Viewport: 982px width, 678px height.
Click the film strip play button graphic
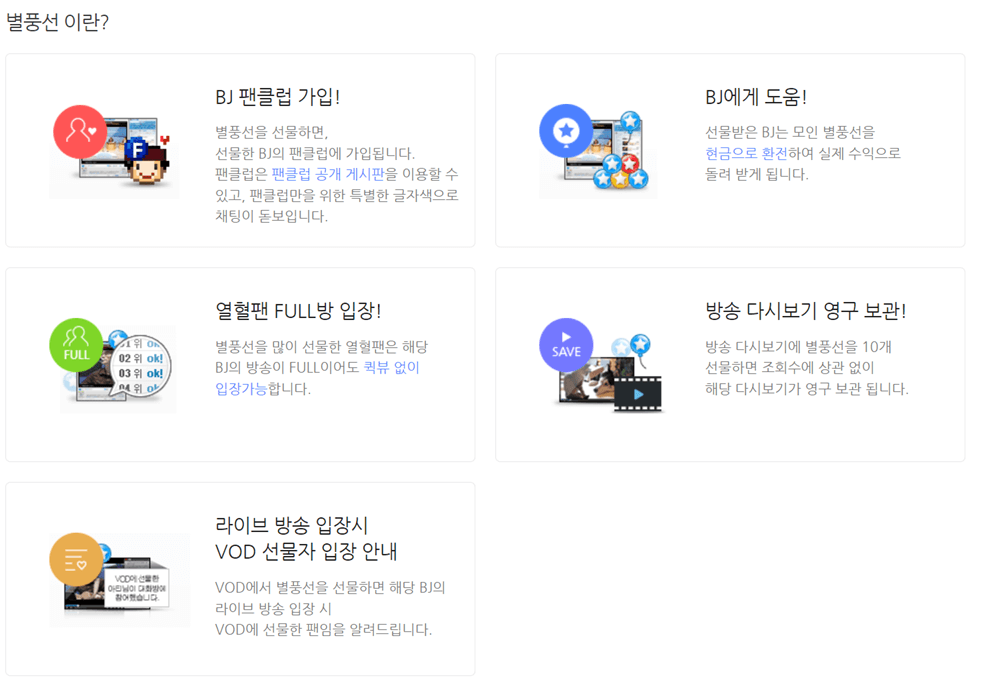(x=638, y=394)
